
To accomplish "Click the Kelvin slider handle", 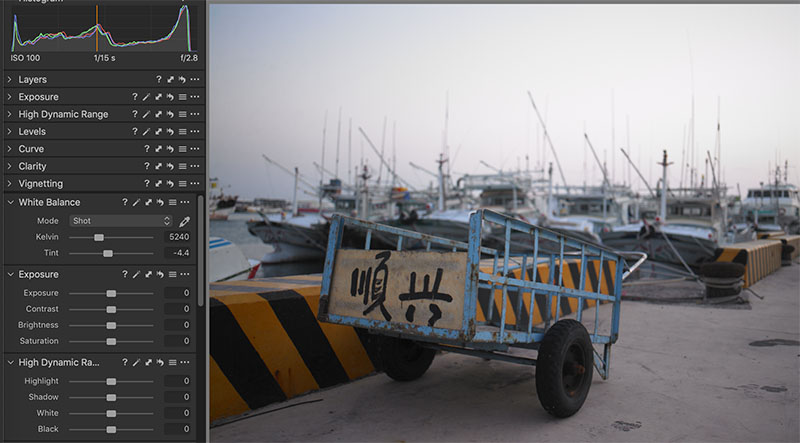I will (99, 237).
